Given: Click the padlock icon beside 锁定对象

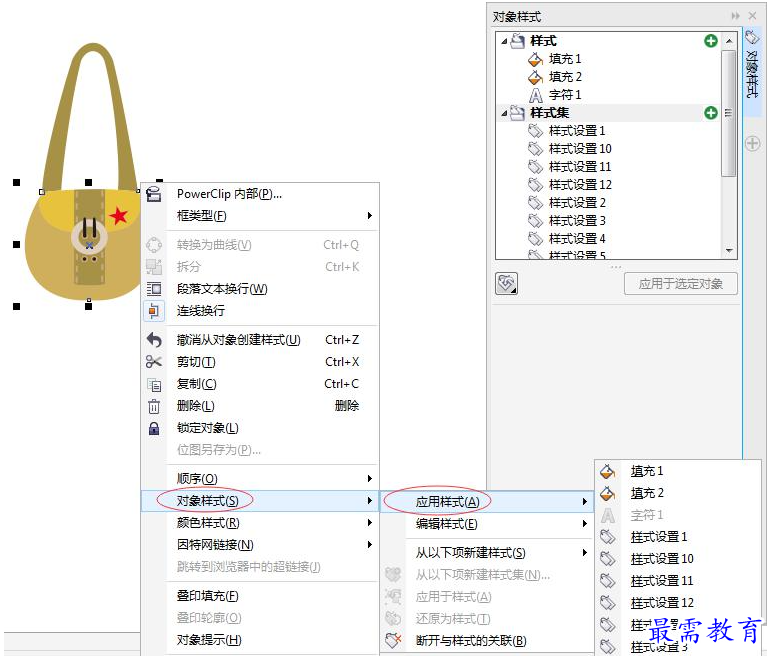Looking at the screenshot, I should coord(154,428).
